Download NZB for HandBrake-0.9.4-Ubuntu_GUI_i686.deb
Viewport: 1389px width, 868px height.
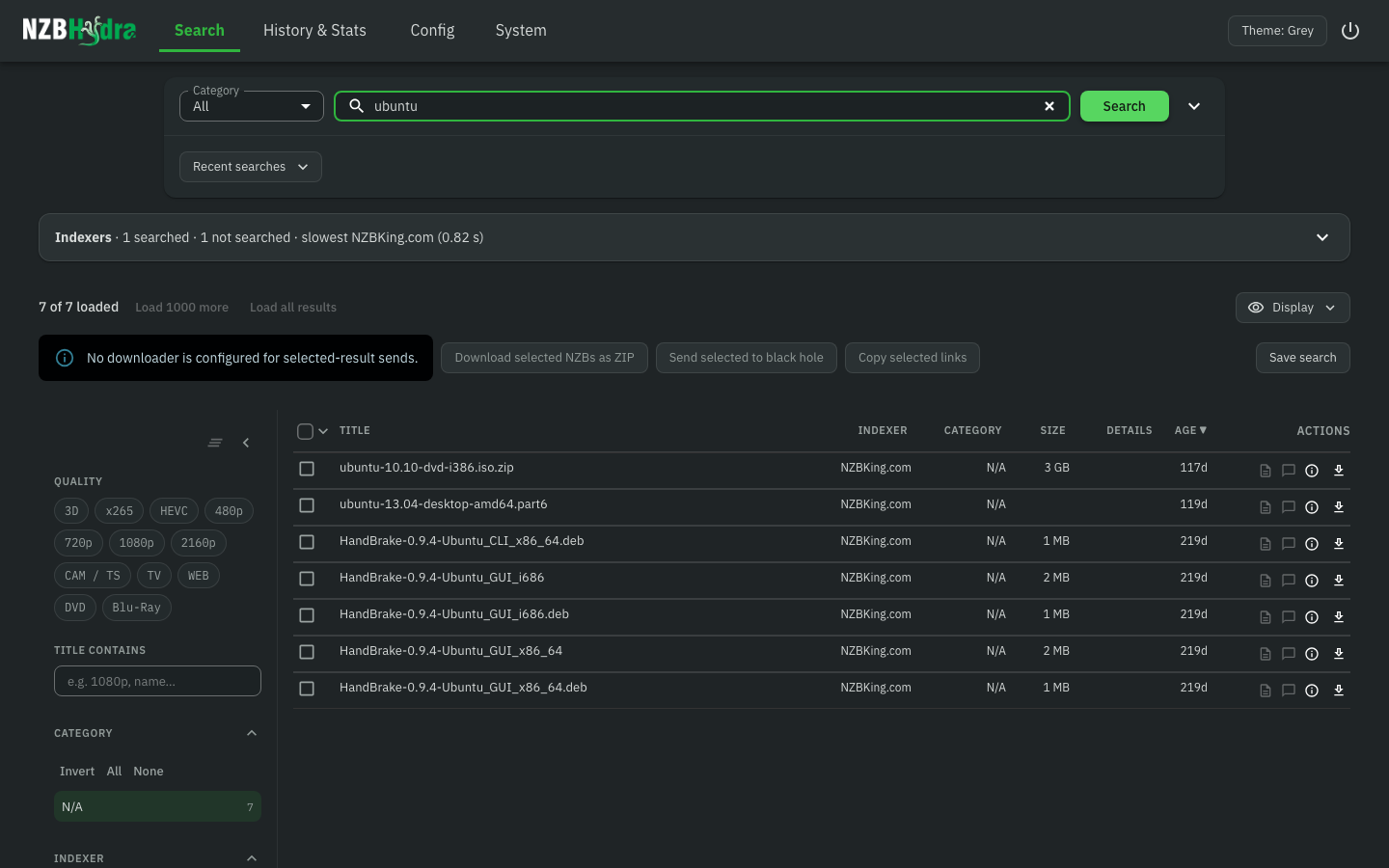point(1339,617)
